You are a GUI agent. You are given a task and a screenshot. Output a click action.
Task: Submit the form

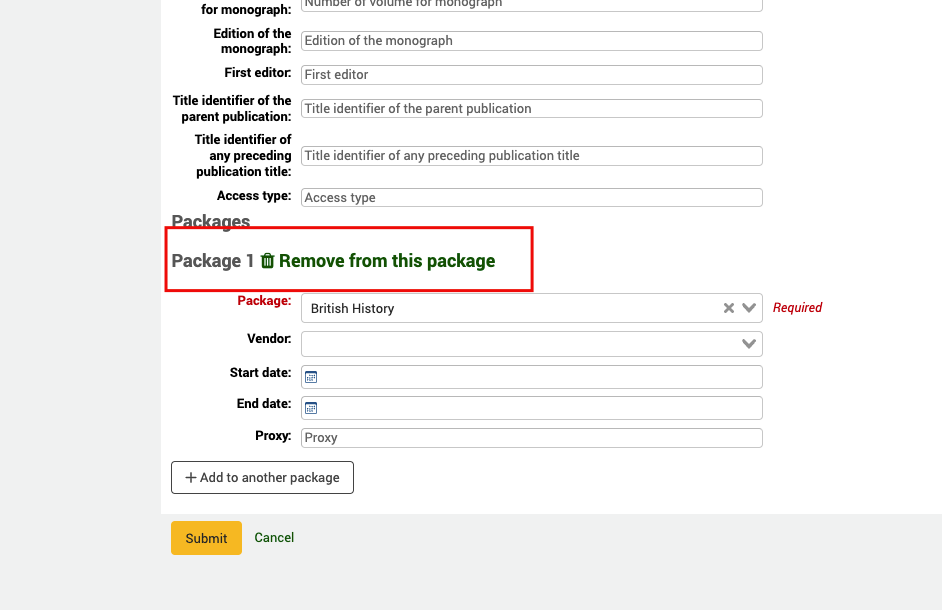coord(206,537)
